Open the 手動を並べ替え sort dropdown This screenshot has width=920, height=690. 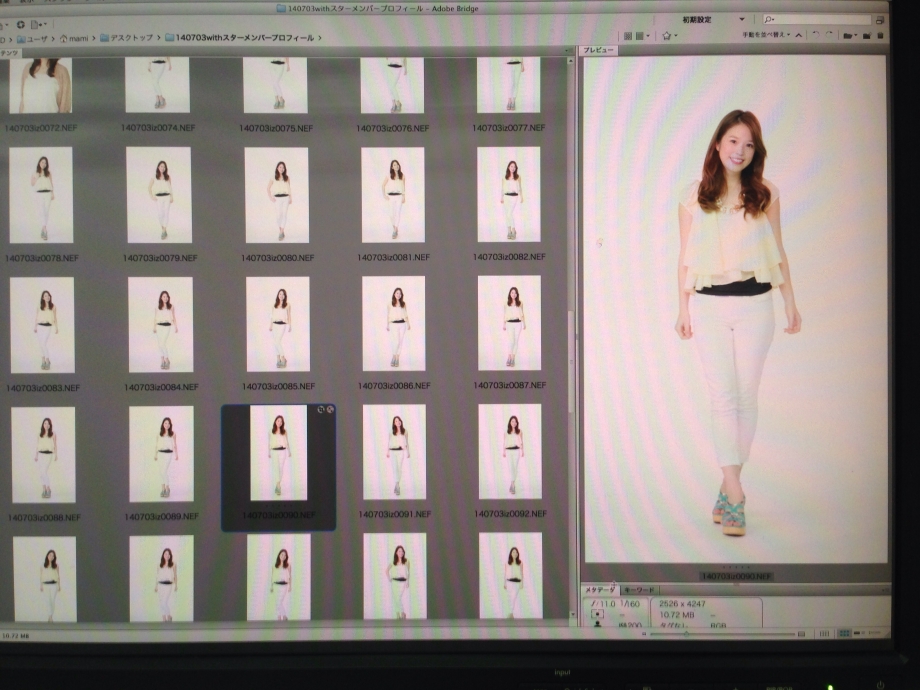(x=766, y=35)
